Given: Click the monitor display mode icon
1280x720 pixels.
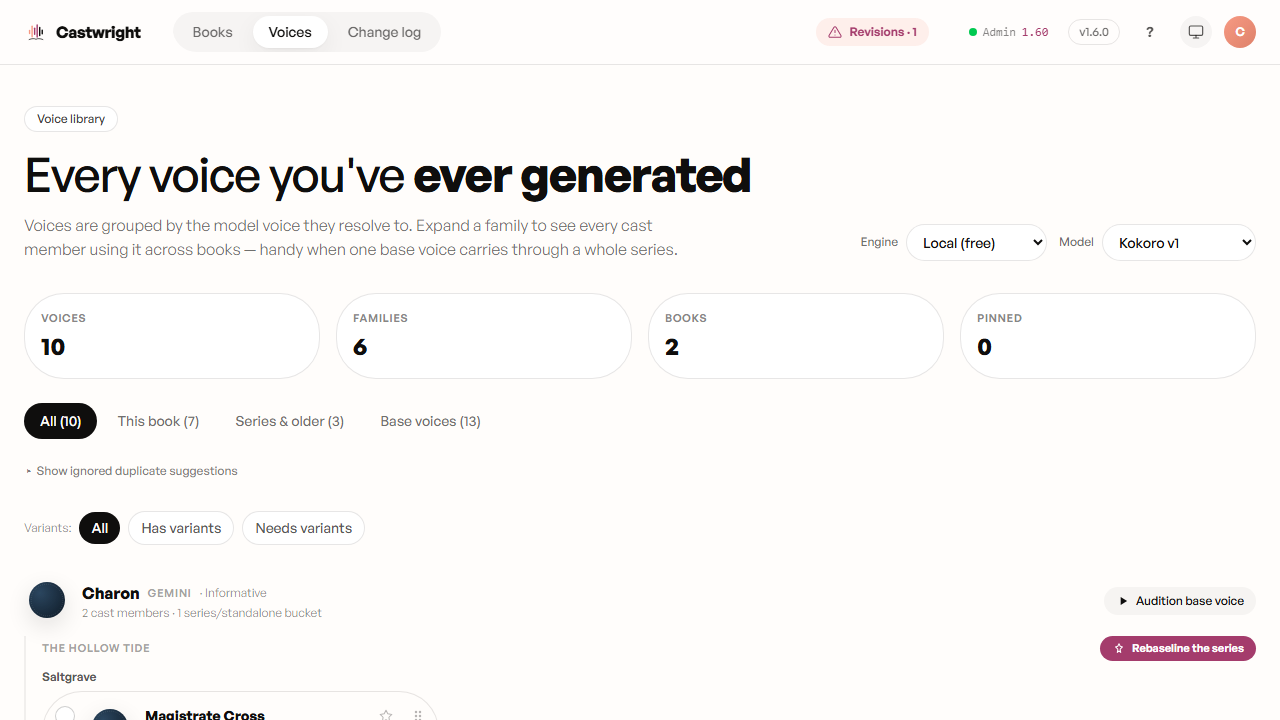Looking at the screenshot, I should click(1196, 32).
